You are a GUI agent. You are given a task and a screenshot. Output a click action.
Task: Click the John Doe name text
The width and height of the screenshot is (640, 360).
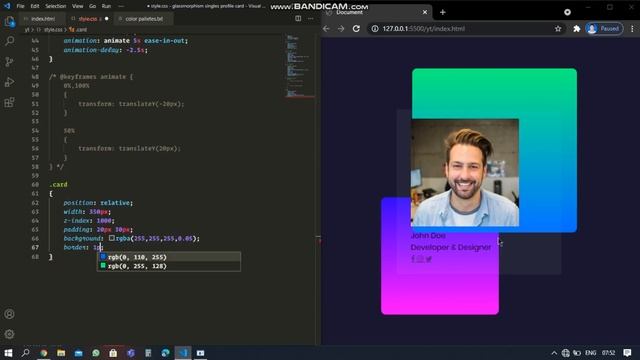coord(428,236)
